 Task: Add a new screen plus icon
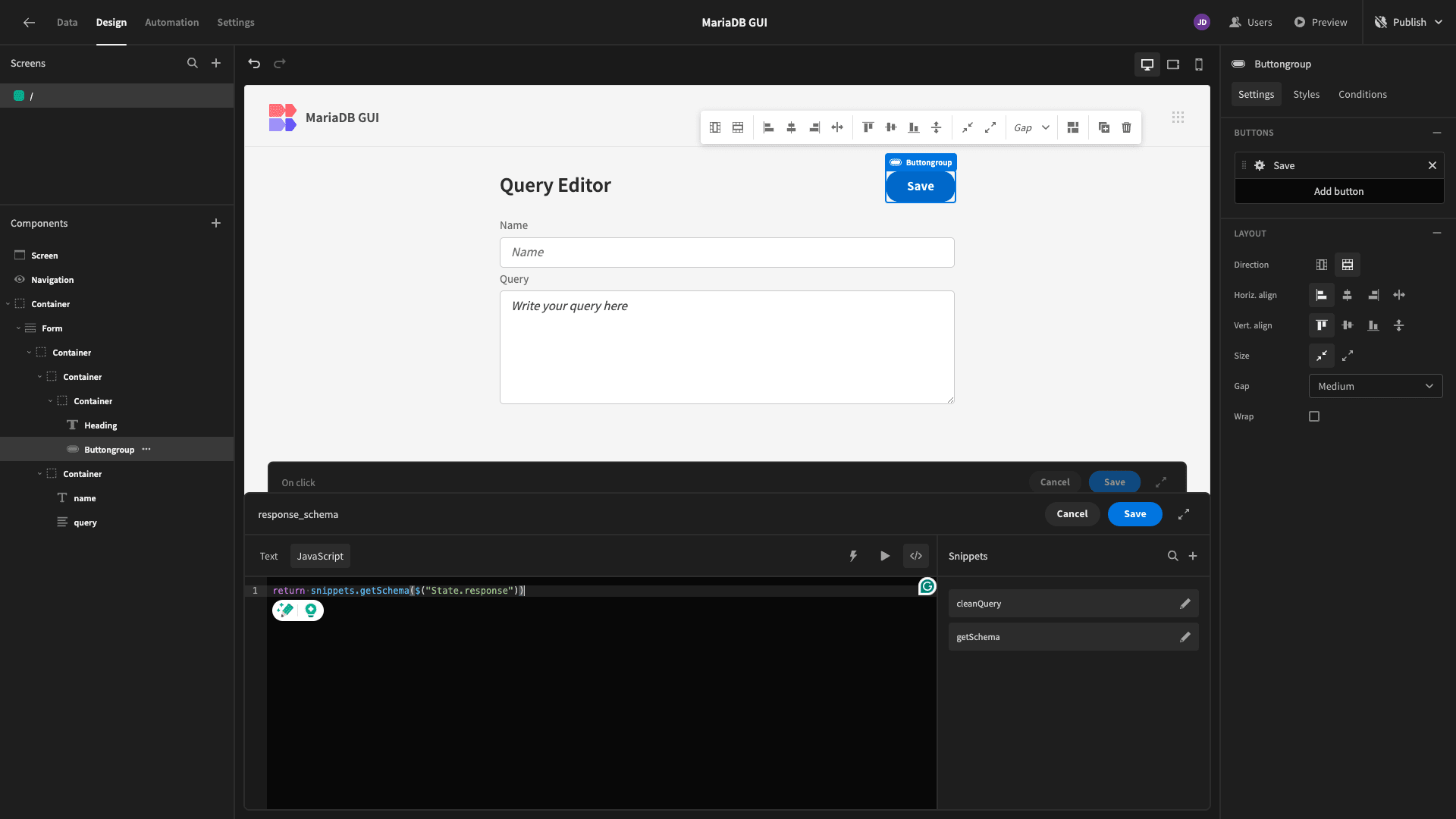click(216, 64)
